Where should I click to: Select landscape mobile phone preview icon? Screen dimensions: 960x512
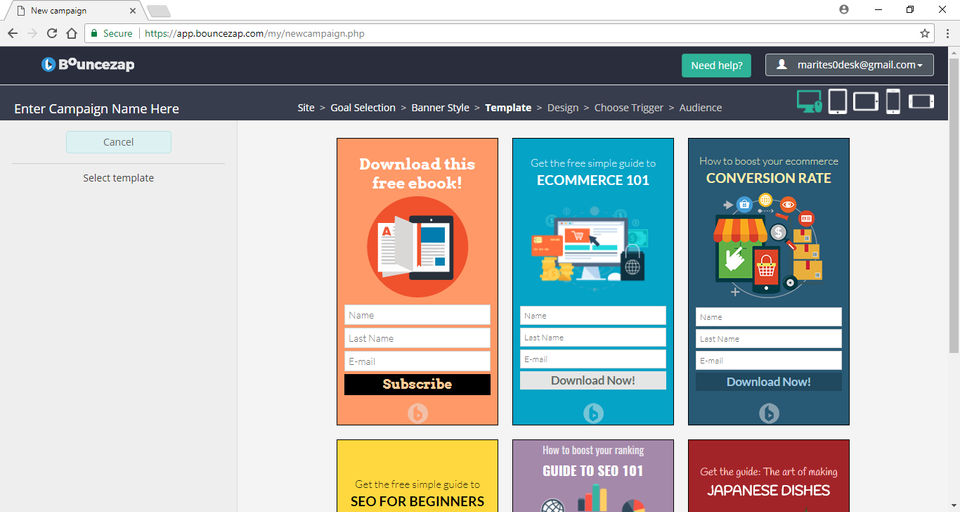921,101
